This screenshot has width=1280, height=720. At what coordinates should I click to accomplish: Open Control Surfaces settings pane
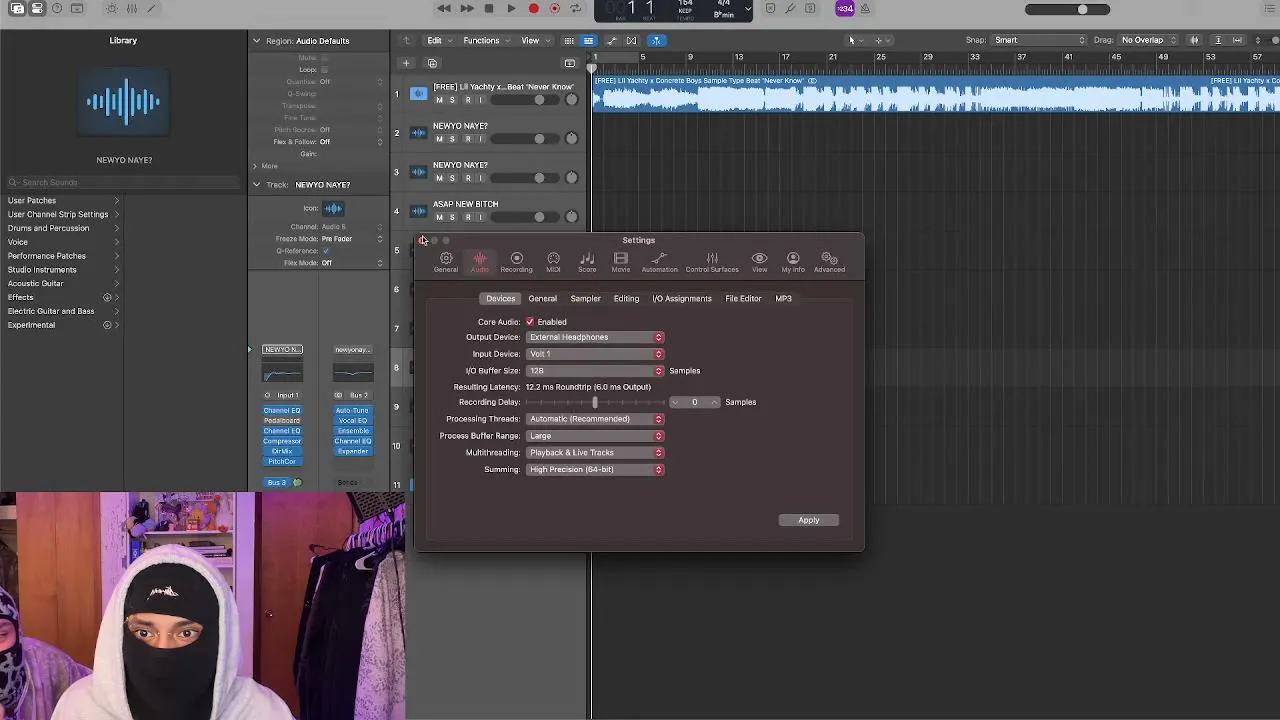712,262
